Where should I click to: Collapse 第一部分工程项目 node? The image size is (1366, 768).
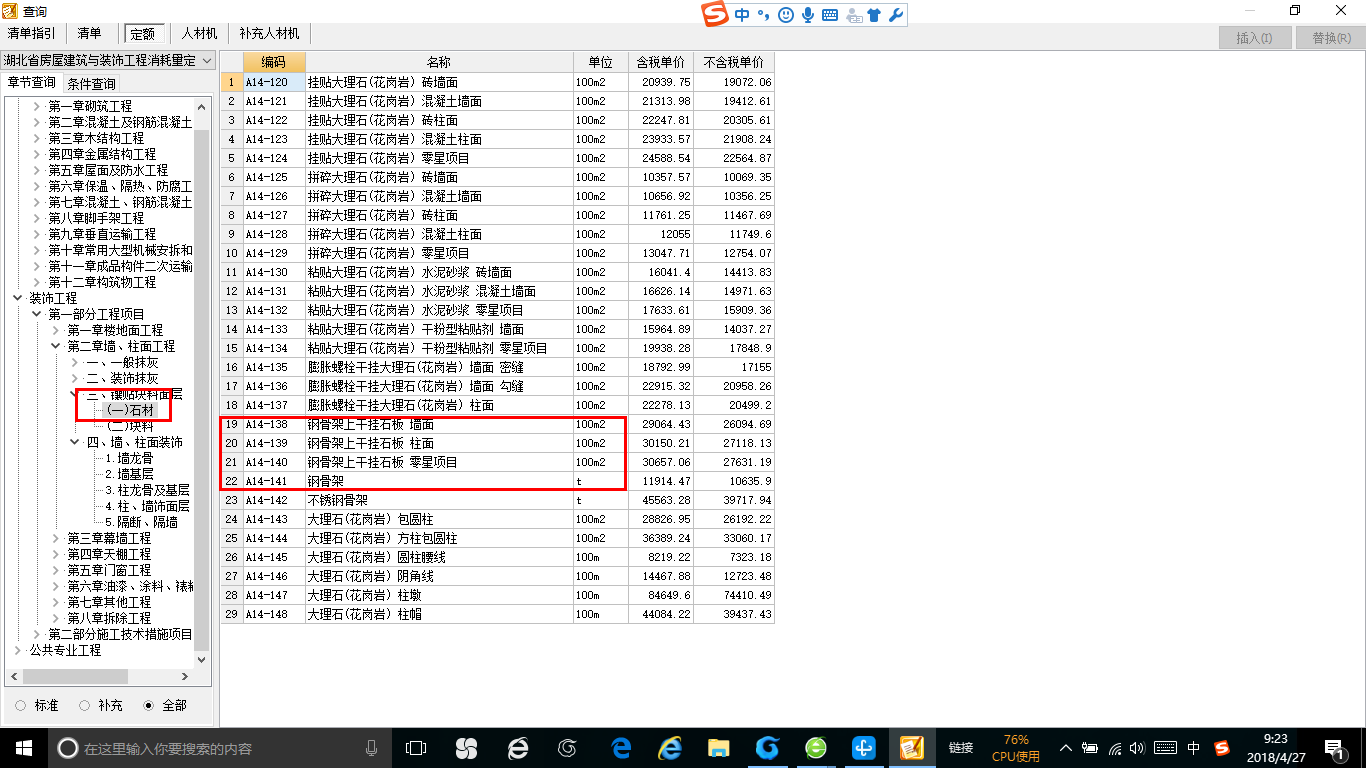click(x=37, y=314)
